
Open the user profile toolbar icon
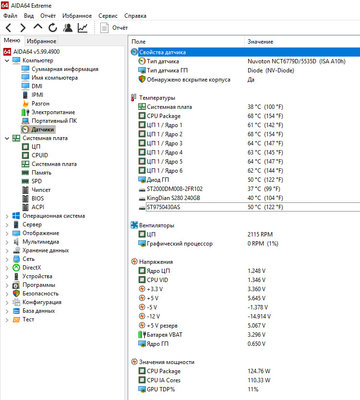(x=68, y=28)
